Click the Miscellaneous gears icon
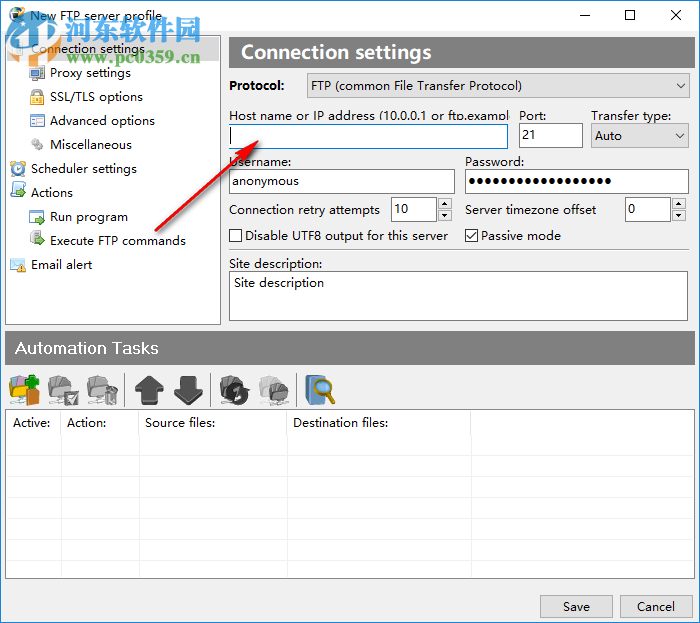Image resolution: width=700 pixels, height=623 pixels. [x=37, y=145]
